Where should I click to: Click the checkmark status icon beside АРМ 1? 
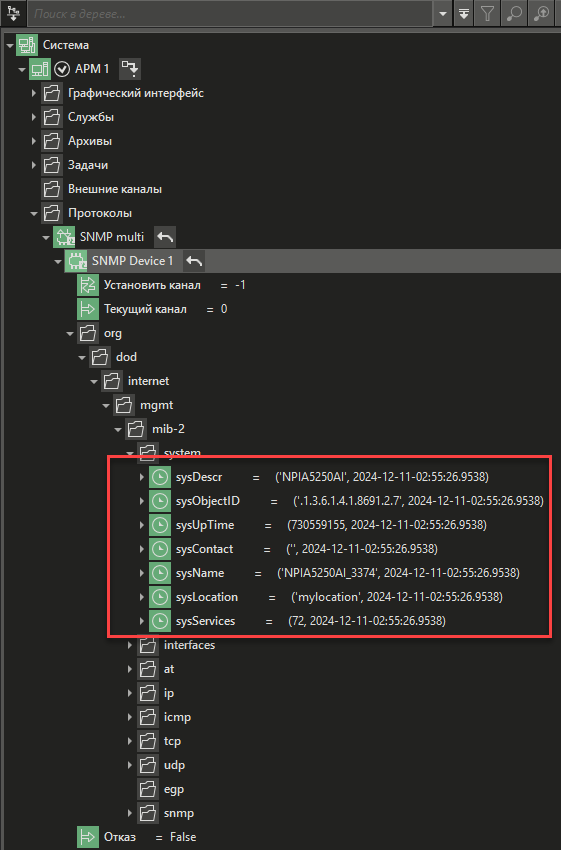62,69
